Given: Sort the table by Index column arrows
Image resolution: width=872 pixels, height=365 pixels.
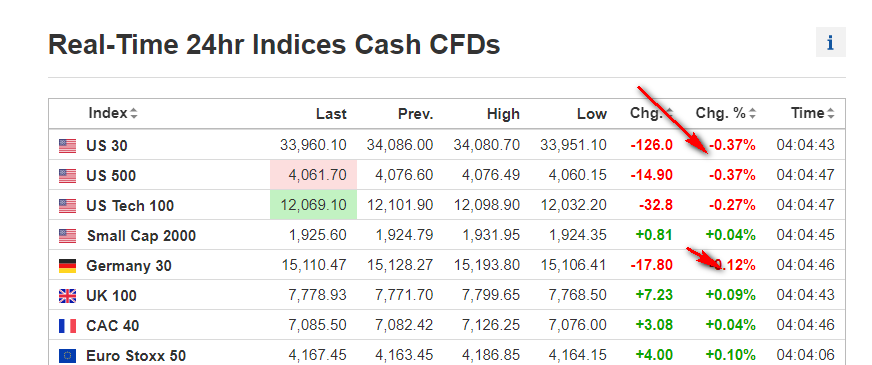Looking at the screenshot, I should tap(133, 114).
